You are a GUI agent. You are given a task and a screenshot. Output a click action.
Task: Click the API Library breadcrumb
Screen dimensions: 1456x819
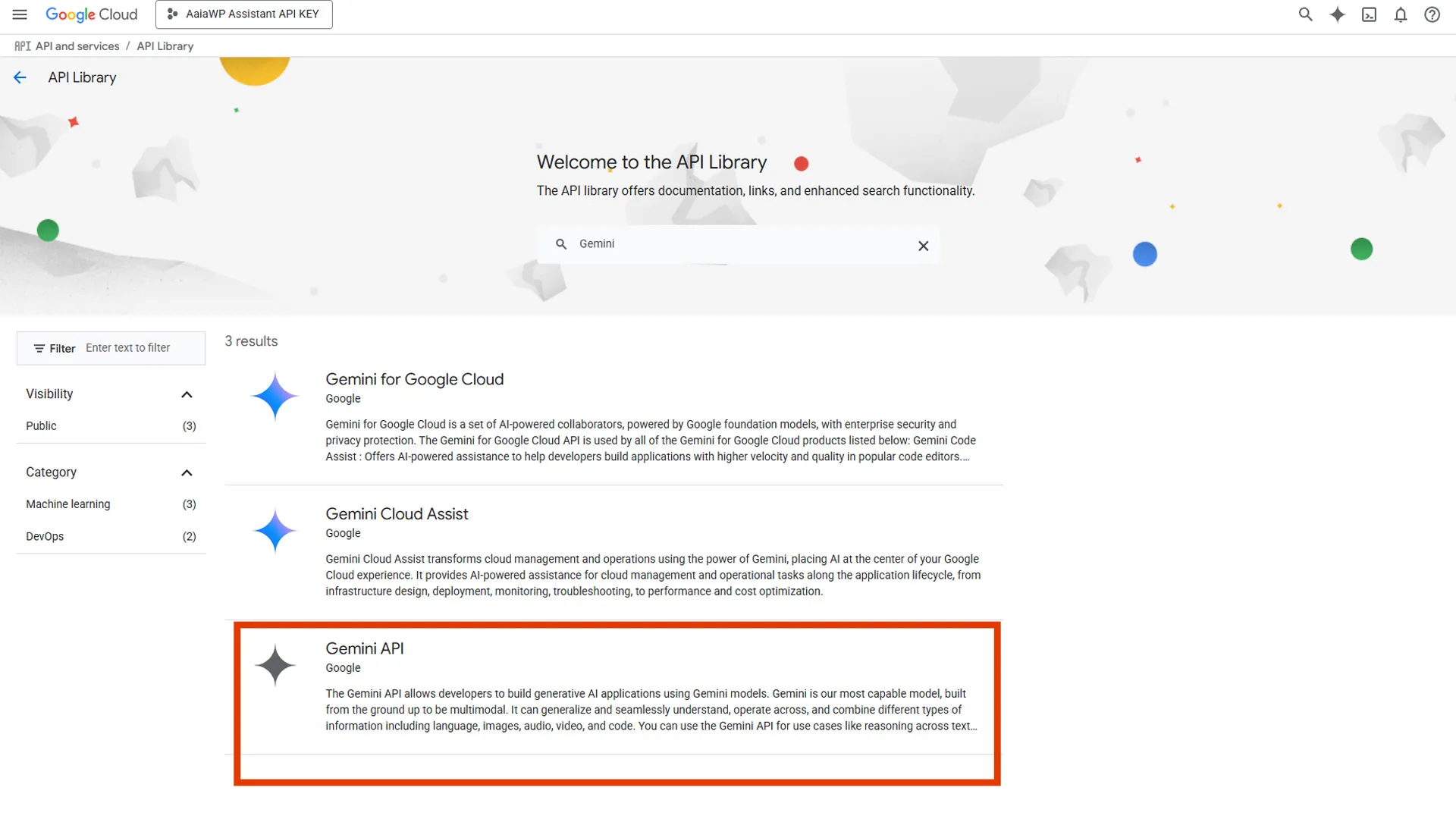[165, 46]
